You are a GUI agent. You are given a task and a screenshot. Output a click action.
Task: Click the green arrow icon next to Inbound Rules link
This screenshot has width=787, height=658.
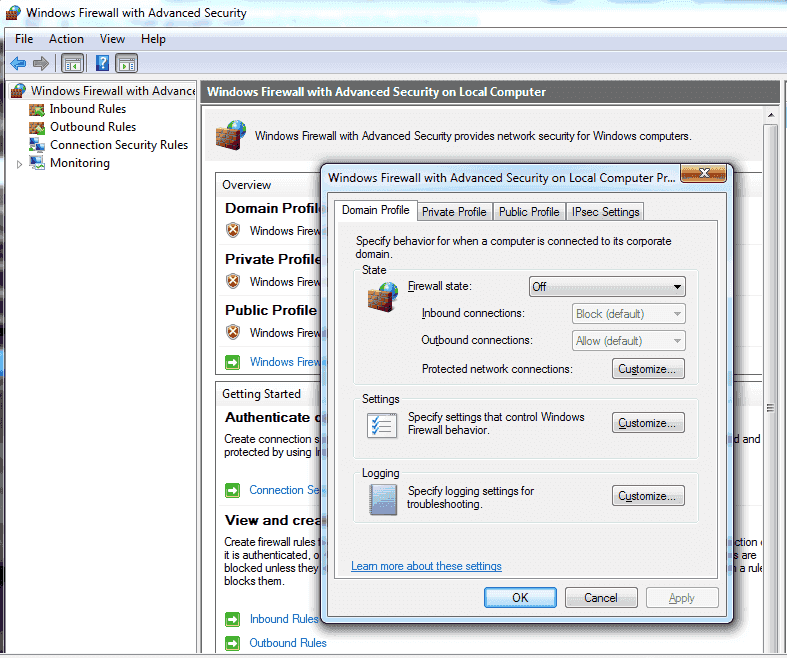(232, 619)
